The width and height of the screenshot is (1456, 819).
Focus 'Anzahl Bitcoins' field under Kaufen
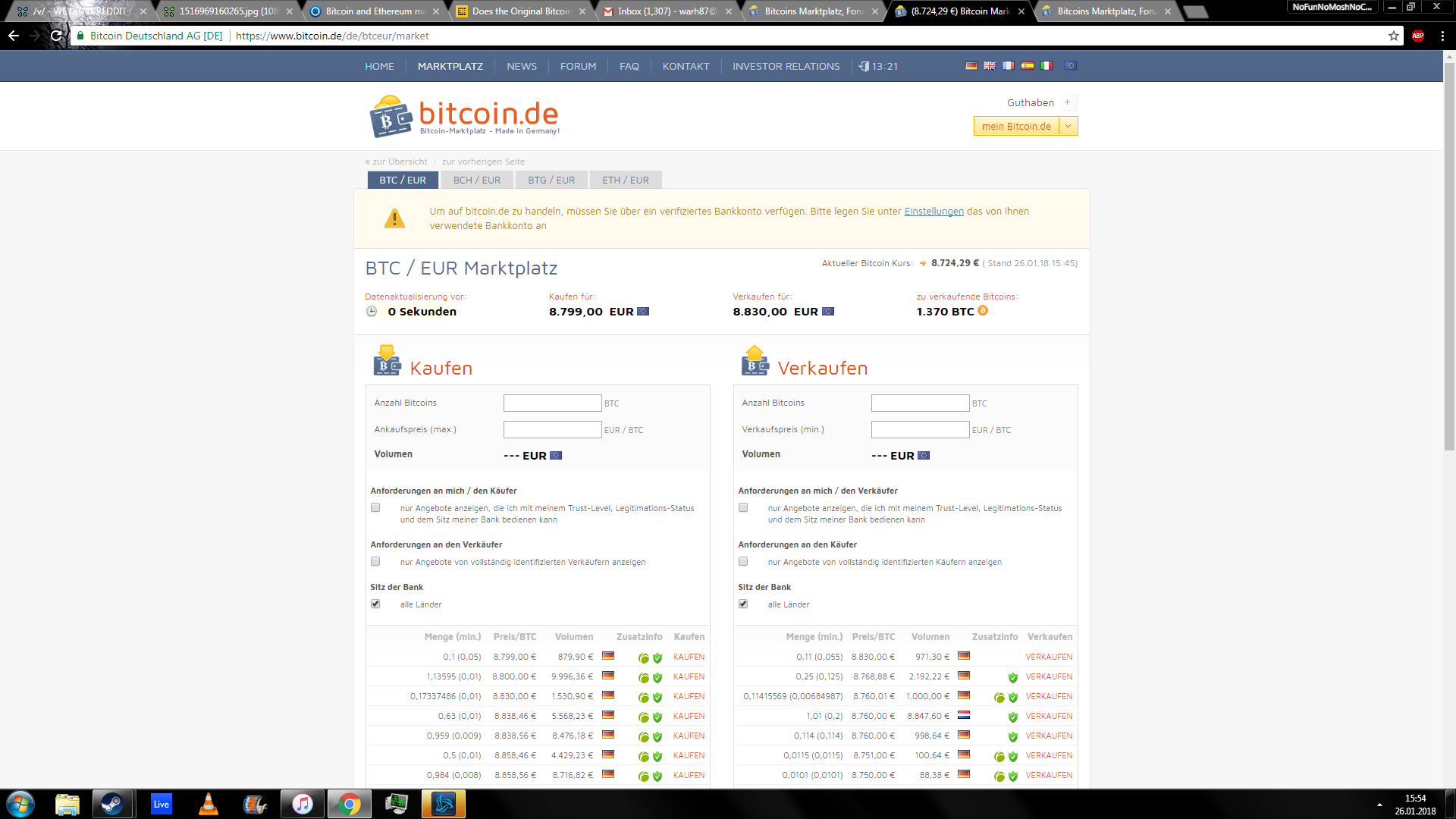coord(552,403)
